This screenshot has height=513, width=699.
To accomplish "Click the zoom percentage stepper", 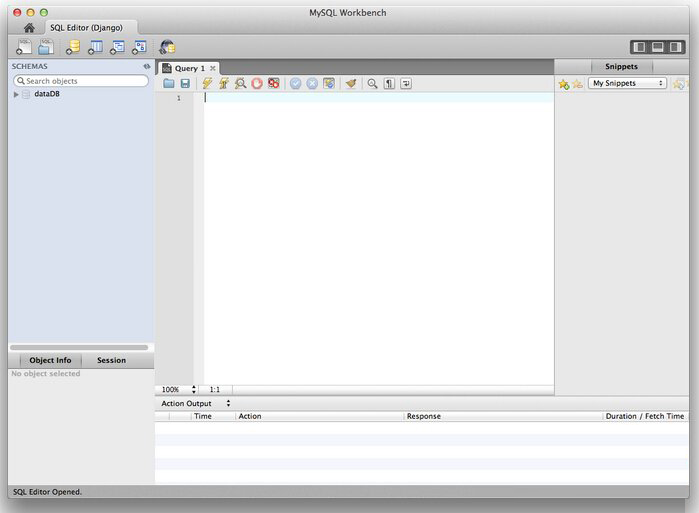I will click(194, 389).
